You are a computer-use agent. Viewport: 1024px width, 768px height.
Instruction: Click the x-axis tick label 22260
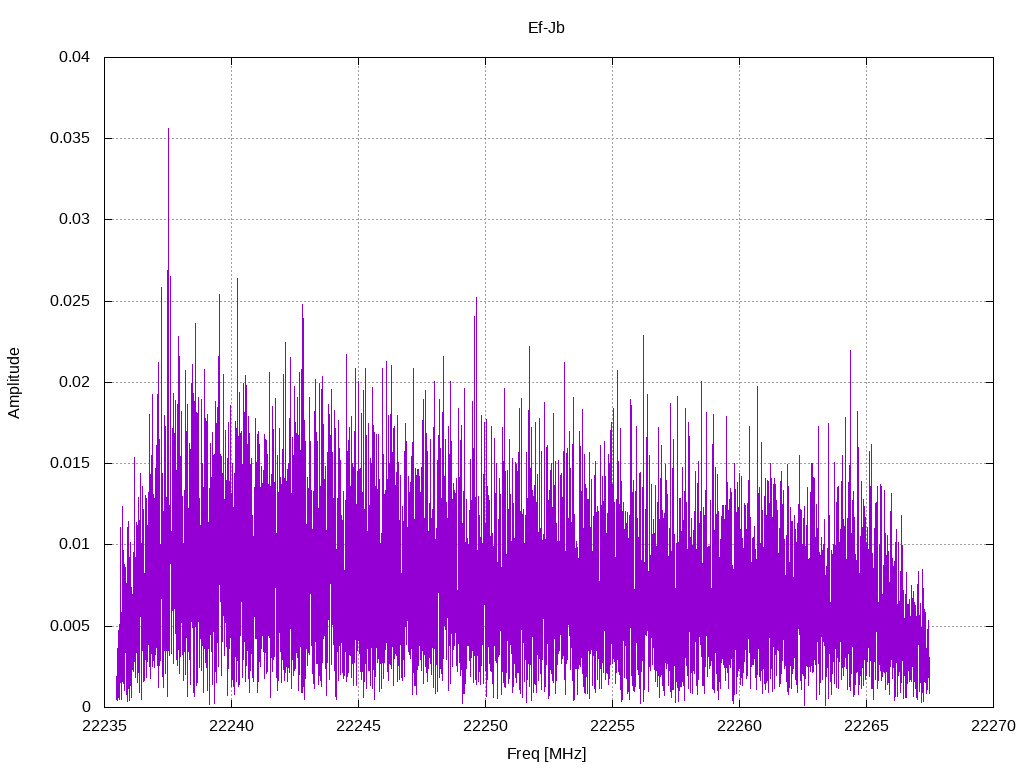739,726
